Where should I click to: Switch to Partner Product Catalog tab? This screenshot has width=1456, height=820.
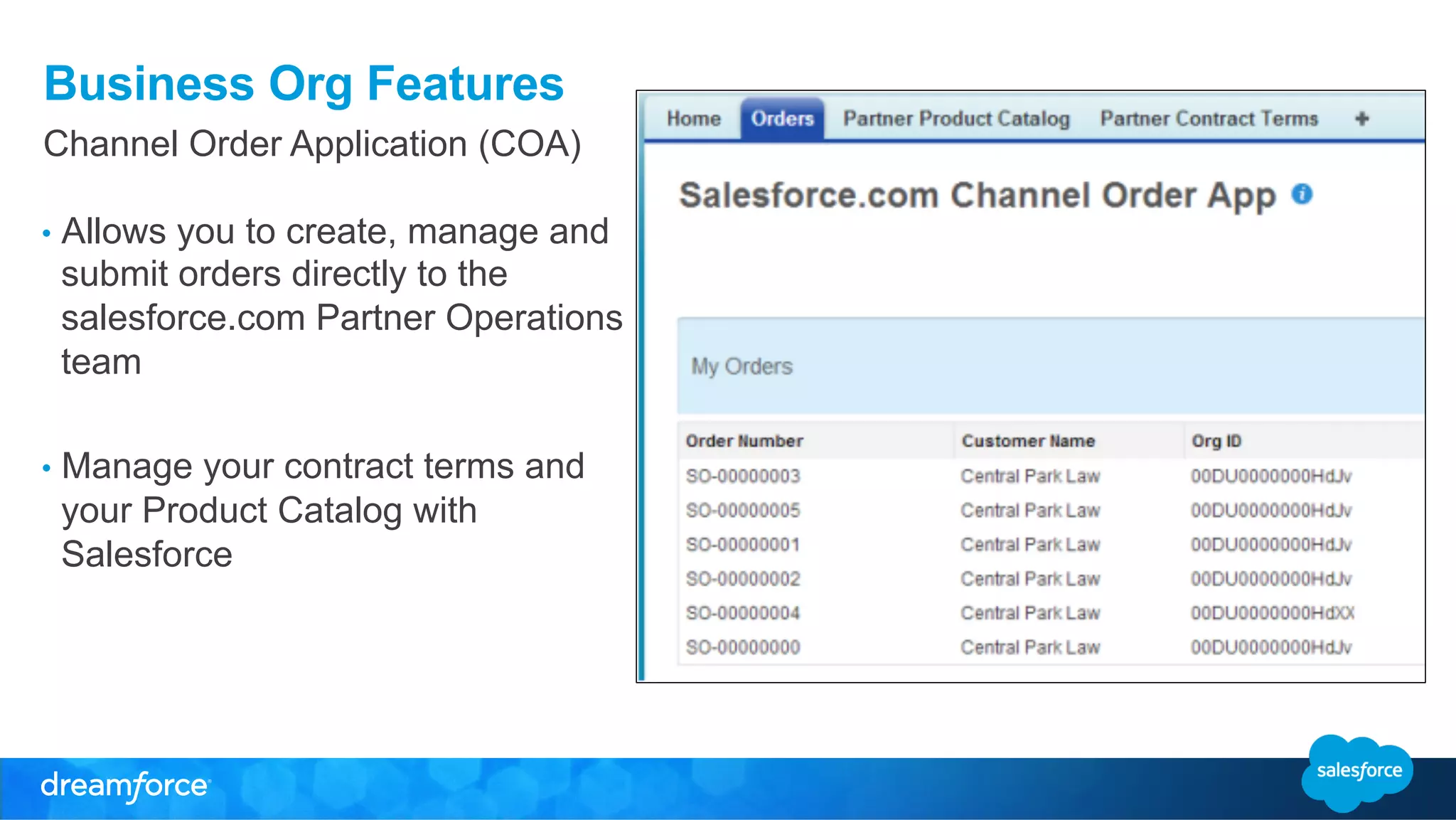click(x=956, y=118)
